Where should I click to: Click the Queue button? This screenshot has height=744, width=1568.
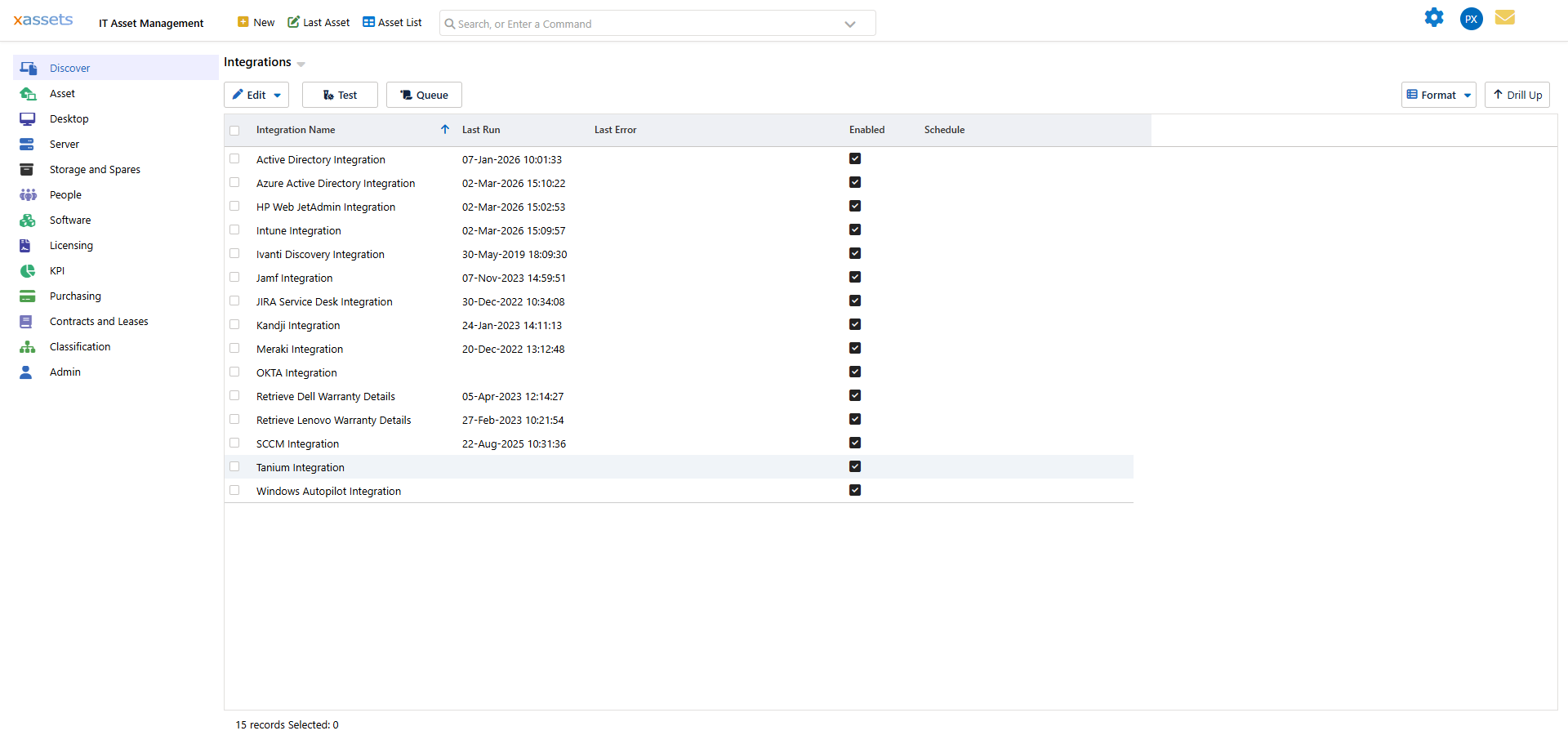pyautogui.click(x=424, y=94)
